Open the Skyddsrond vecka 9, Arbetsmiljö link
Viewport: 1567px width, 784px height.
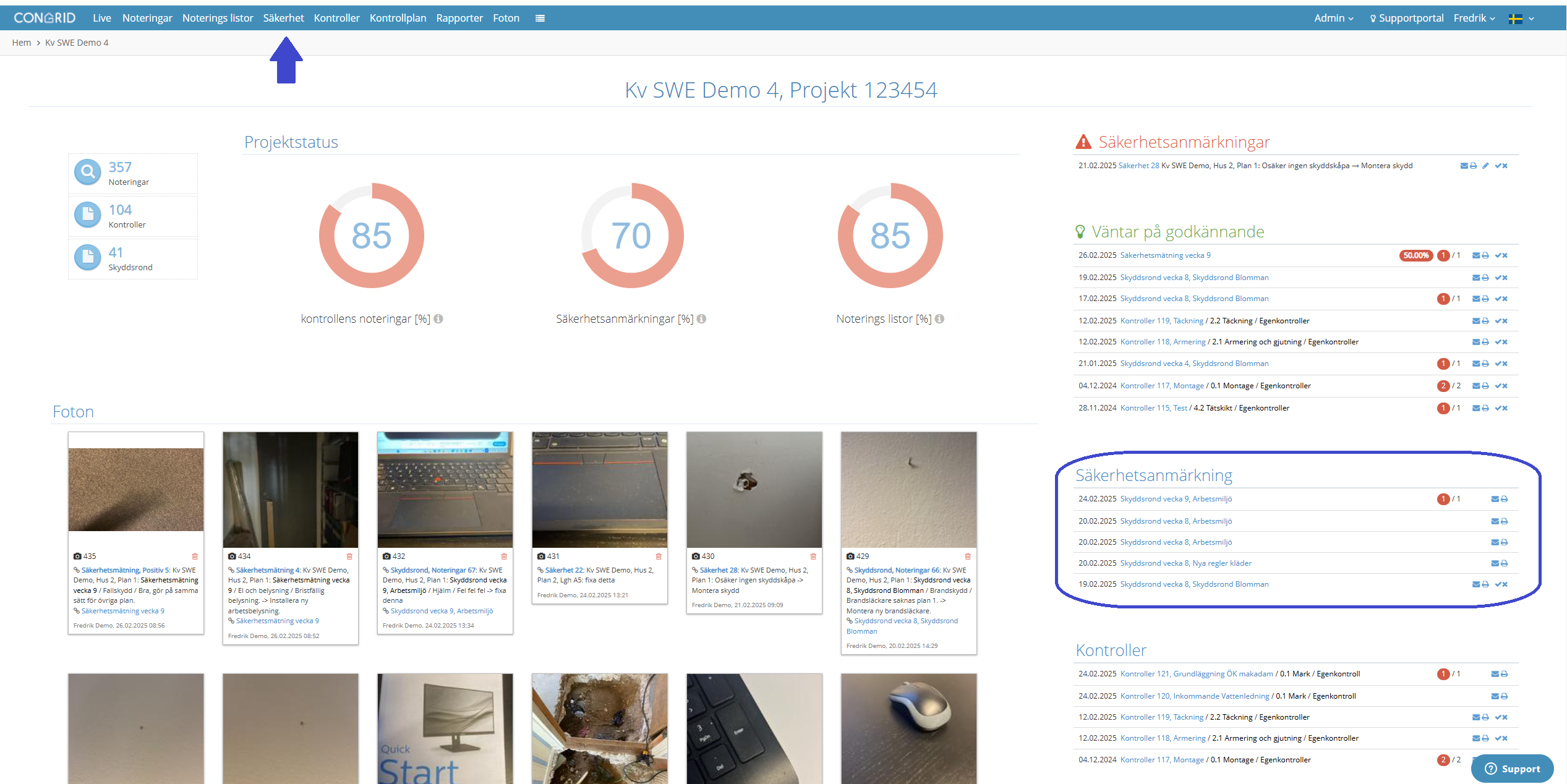(x=1176, y=499)
